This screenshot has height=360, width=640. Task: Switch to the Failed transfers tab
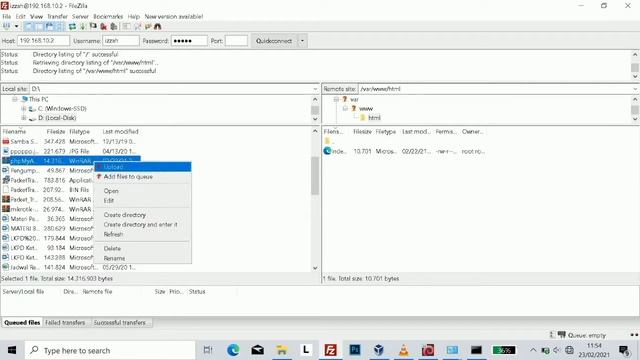click(65, 322)
